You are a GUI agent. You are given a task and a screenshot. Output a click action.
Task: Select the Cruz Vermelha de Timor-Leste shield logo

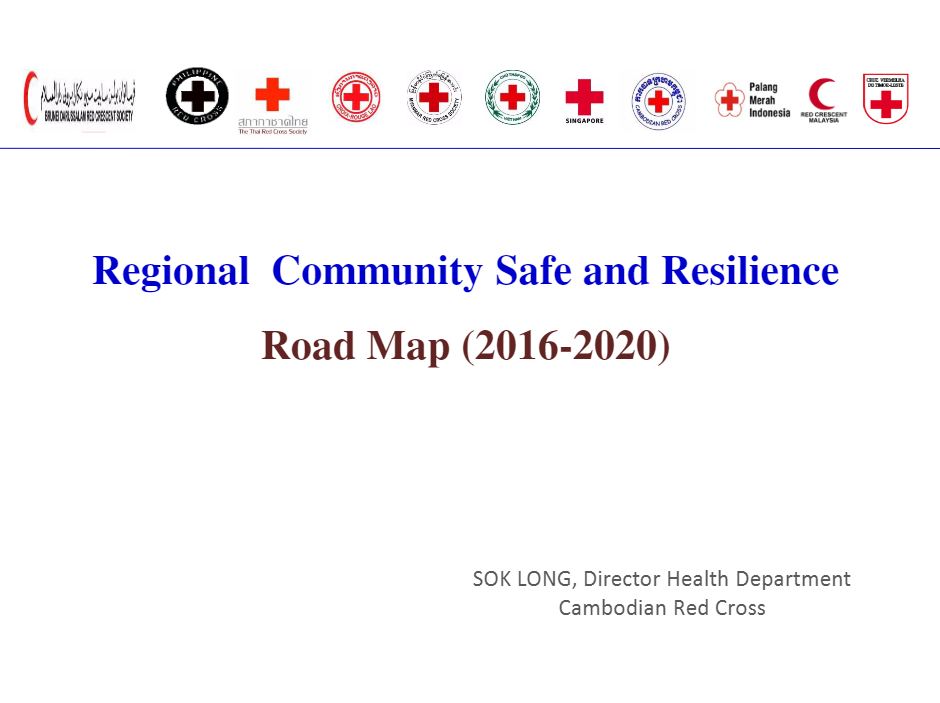click(x=884, y=100)
